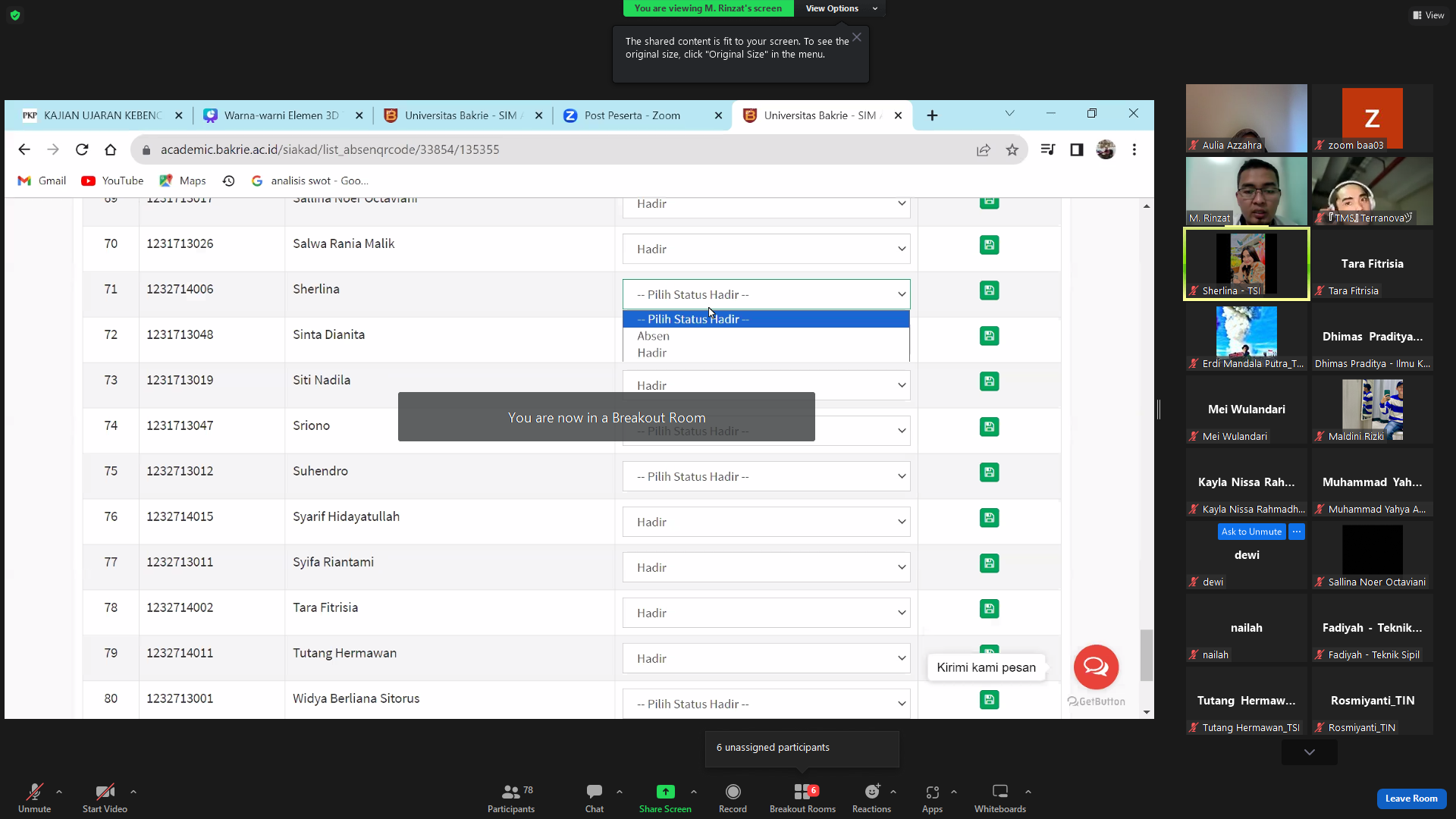This screenshot has height=819, width=1456.
Task: Open the browser home page
Action: 111,149
